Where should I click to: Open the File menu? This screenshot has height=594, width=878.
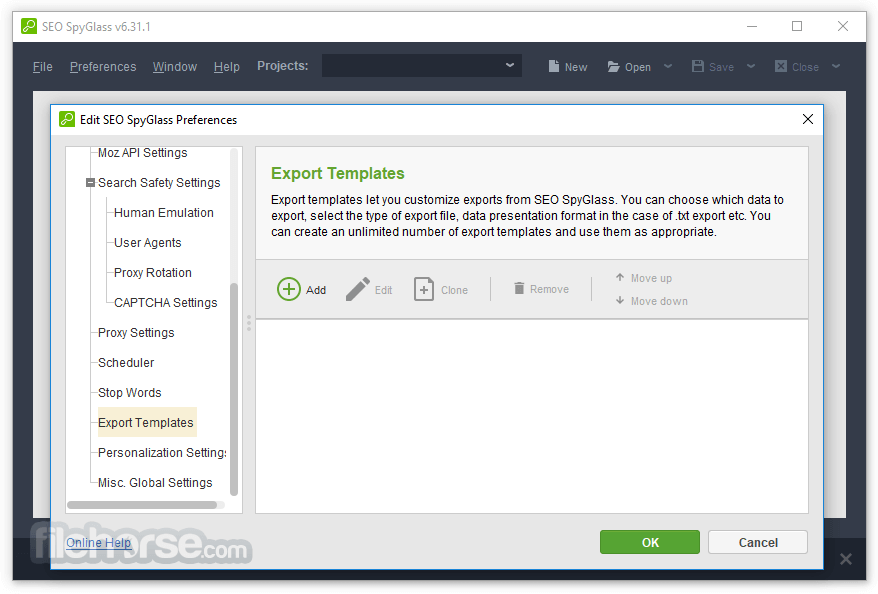coord(43,67)
